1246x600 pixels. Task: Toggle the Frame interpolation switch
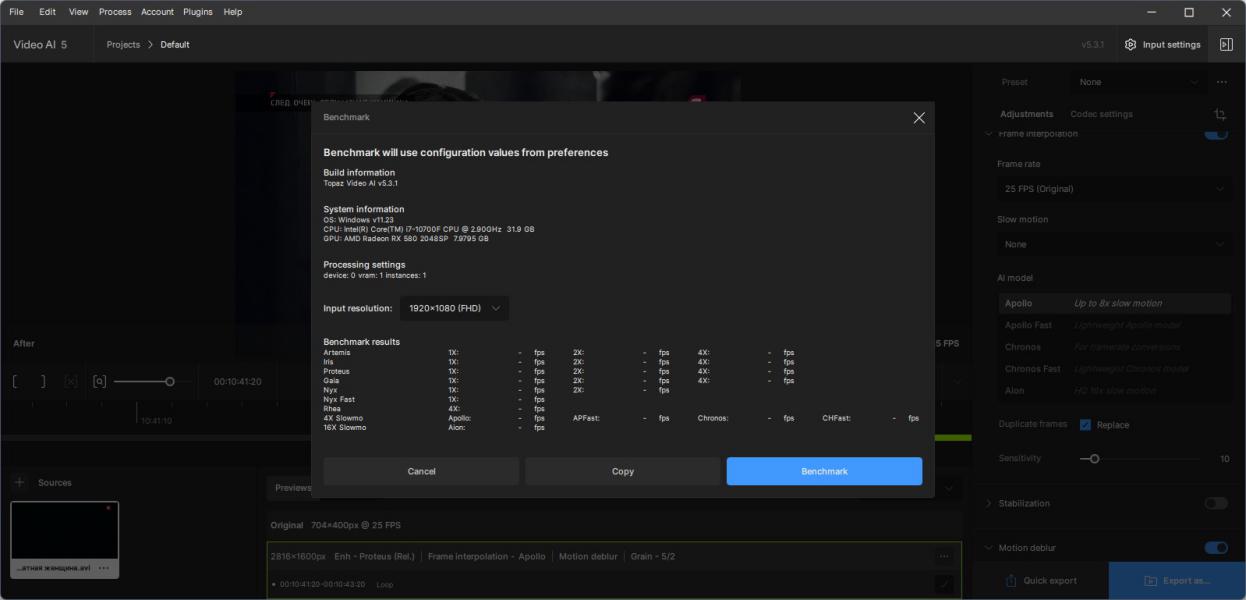tap(1216, 134)
